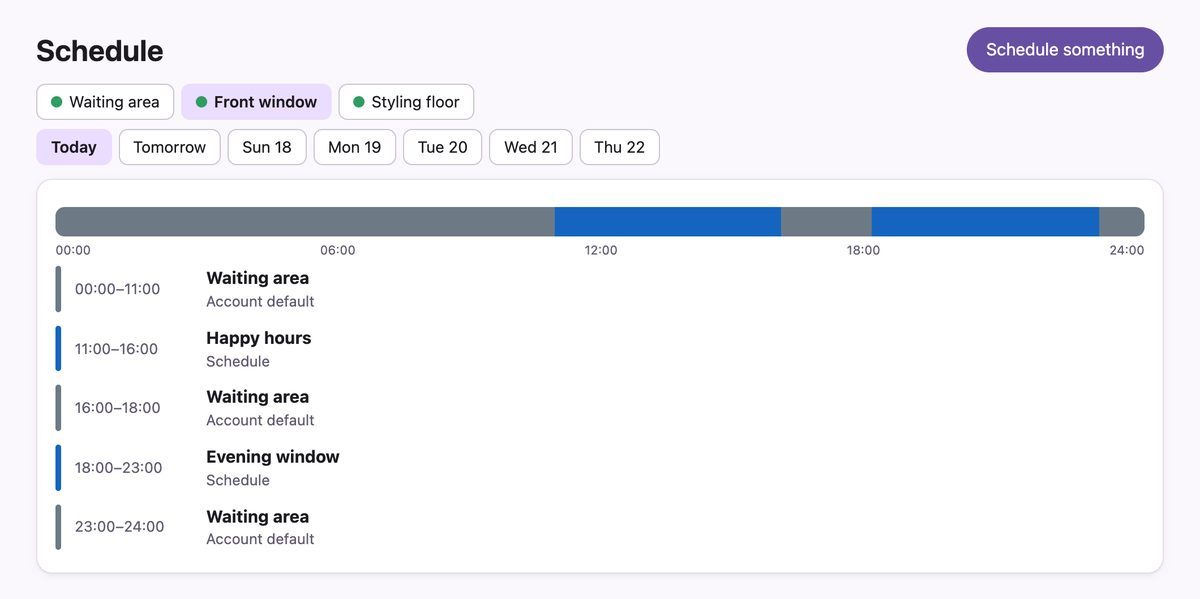Click the 06:00 timeline axis label
The width and height of the screenshot is (1200, 599).
(338, 250)
